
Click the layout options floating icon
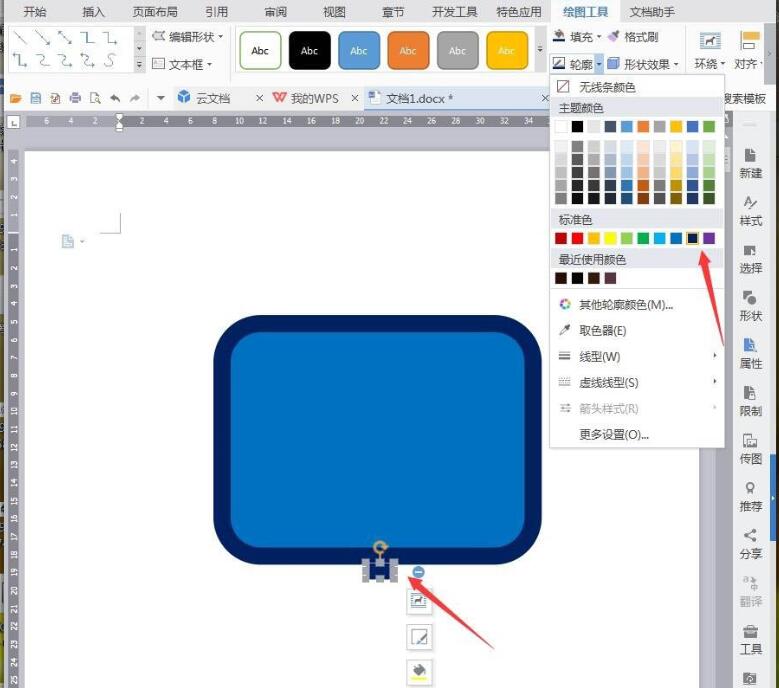coord(419,601)
